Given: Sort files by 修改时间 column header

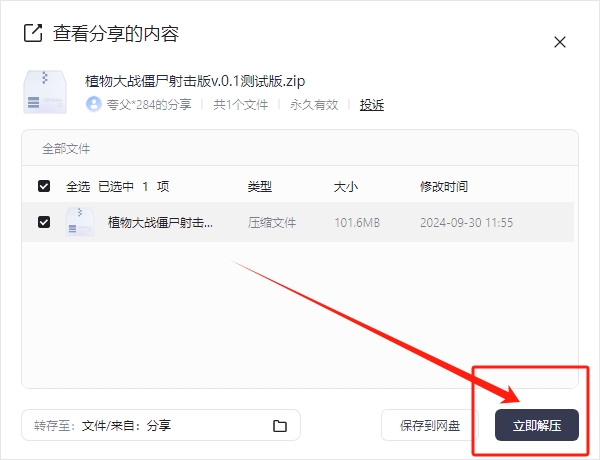Looking at the screenshot, I should click(x=444, y=186).
